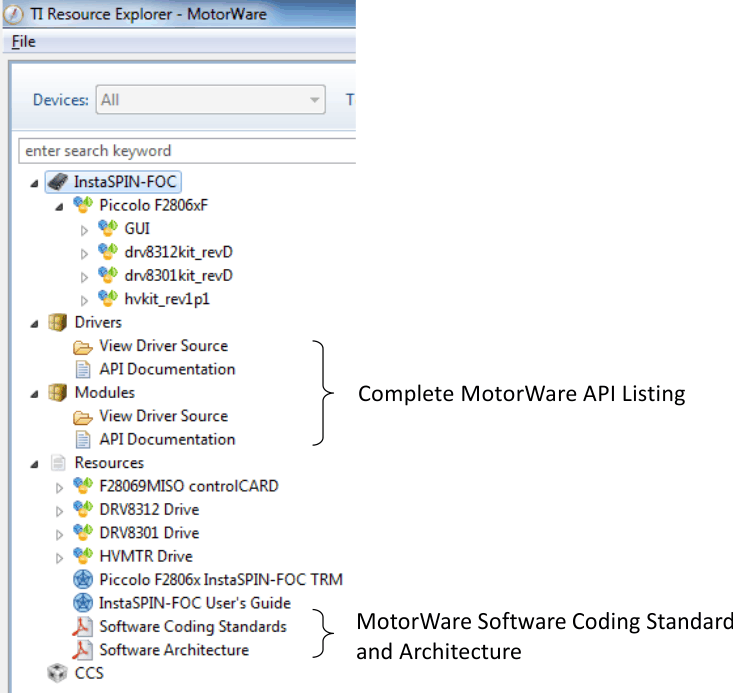Click the CCS cube icon
Screen dimensions: 733x693
tap(58, 673)
